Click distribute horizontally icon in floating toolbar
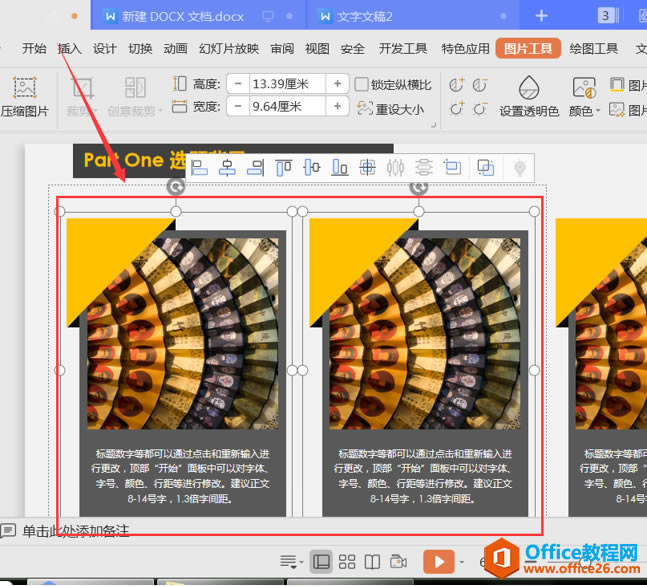647x586 pixels. [396, 168]
